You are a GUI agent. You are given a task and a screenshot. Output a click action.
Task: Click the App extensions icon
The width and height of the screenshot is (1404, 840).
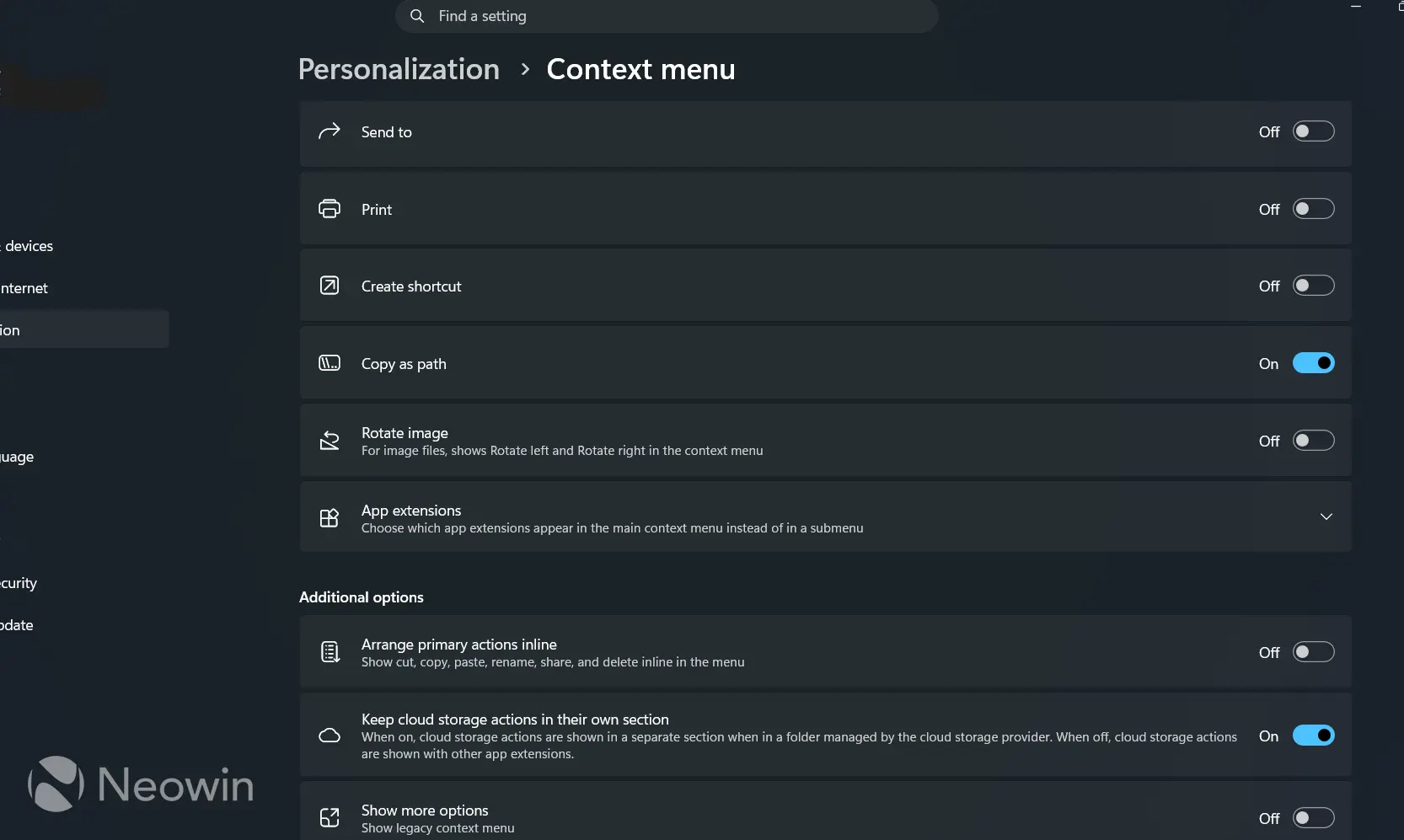pyautogui.click(x=330, y=517)
